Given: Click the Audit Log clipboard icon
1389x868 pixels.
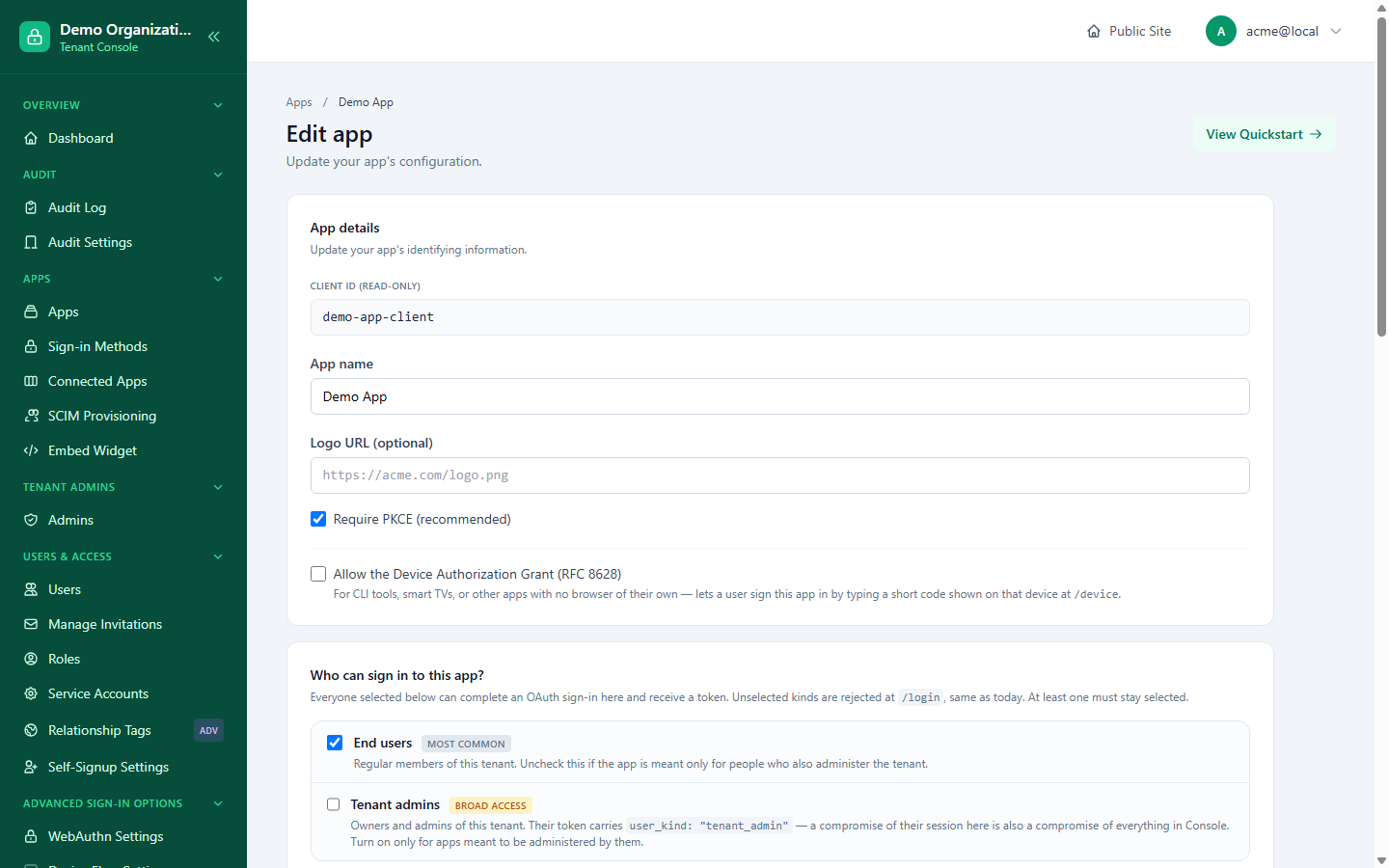Looking at the screenshot, I should (x=31, y=207).
